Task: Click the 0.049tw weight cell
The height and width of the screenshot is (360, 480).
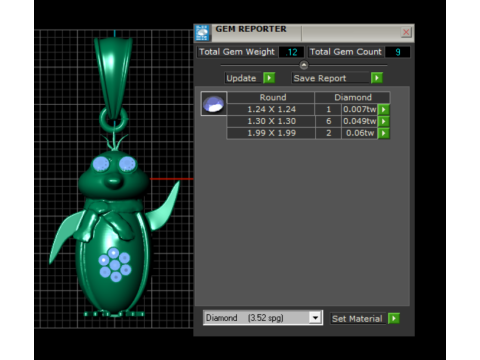Action: pyautogui.click(x=360, y=121)
